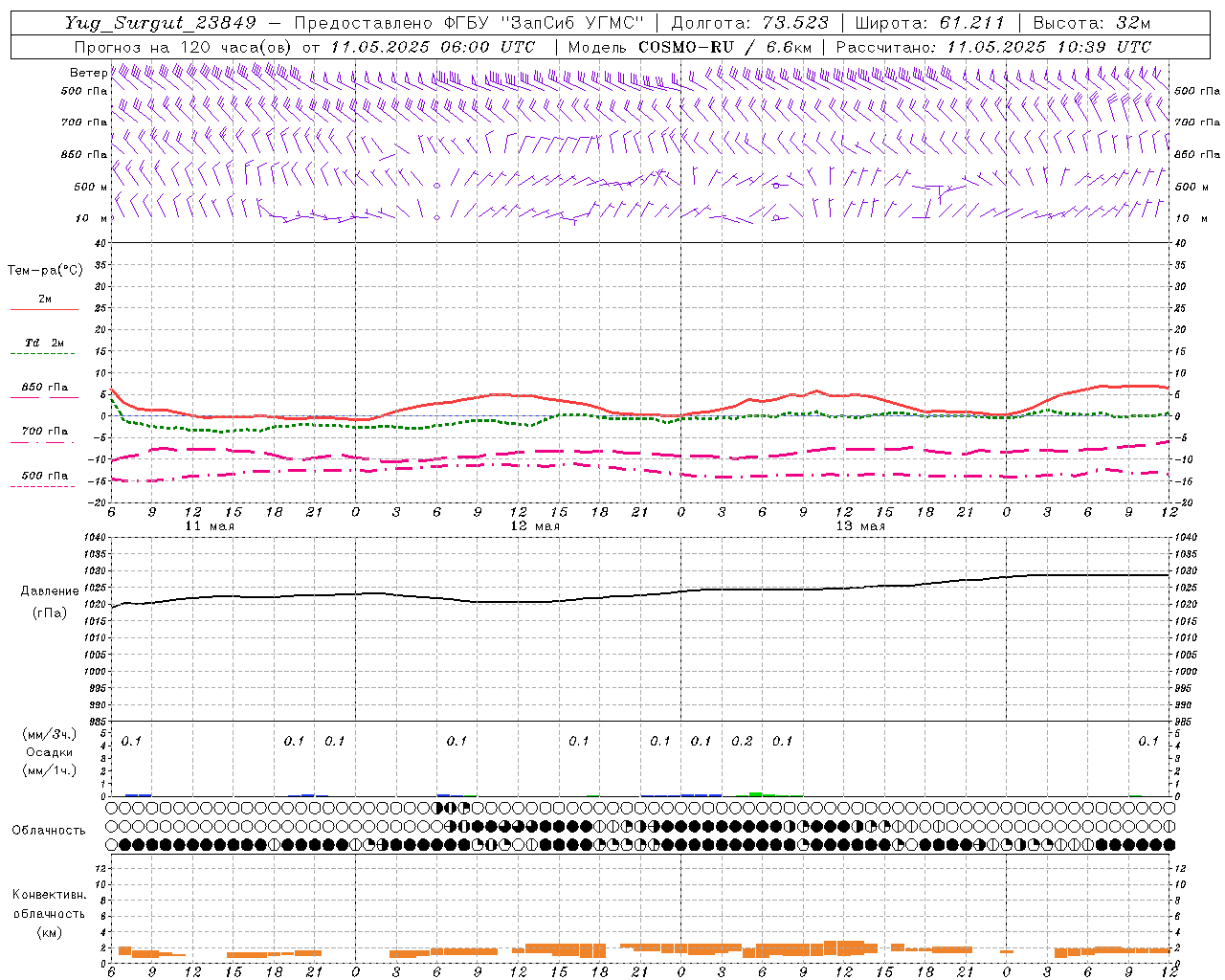
Task: Click the 0.2 precipitation amount value
Action: [742, 741]
